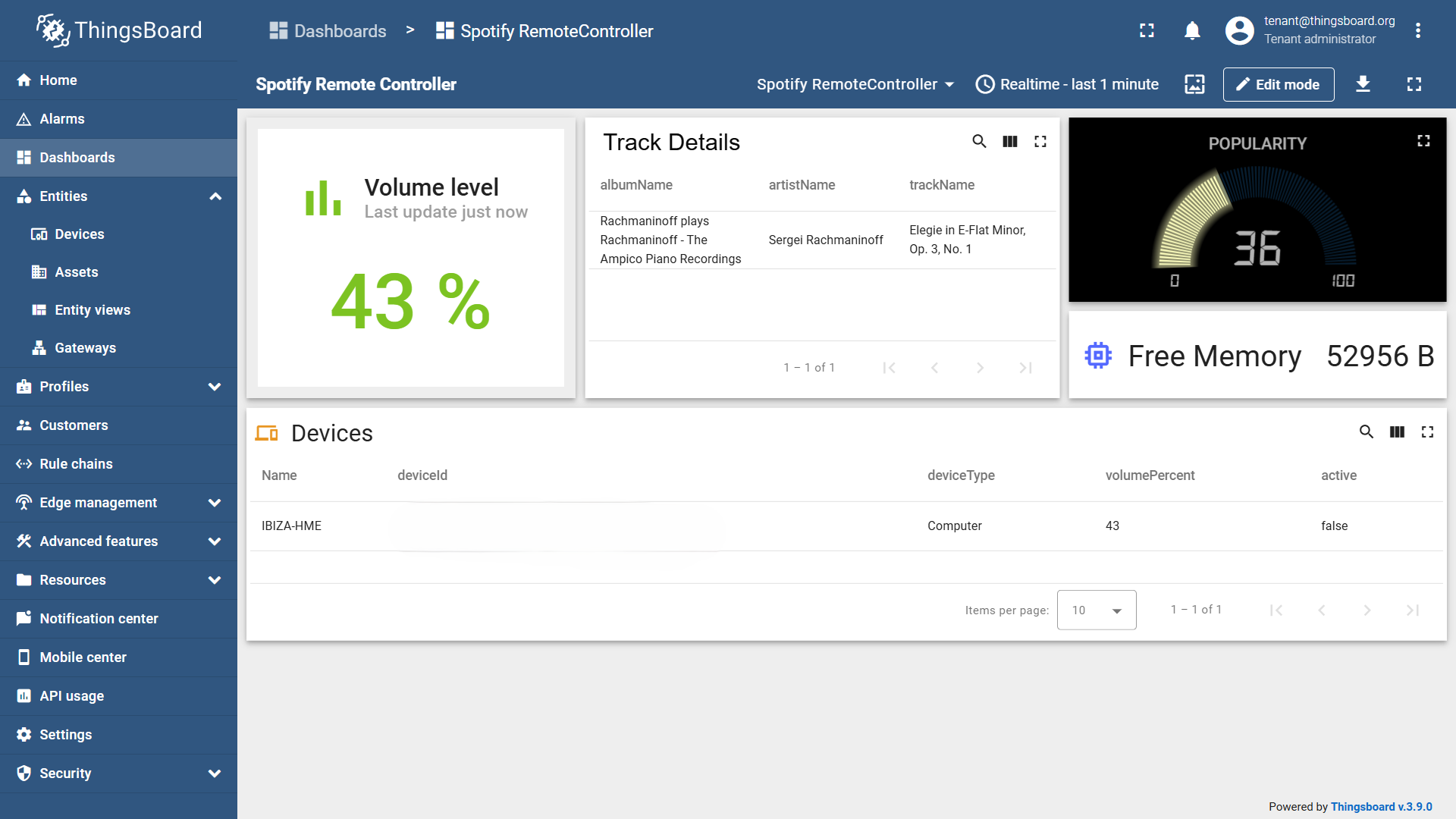Search in the Track Details widget
The height and width of the screenshot is (819, 1456).
pyautogui.click(x=979, y=141)
